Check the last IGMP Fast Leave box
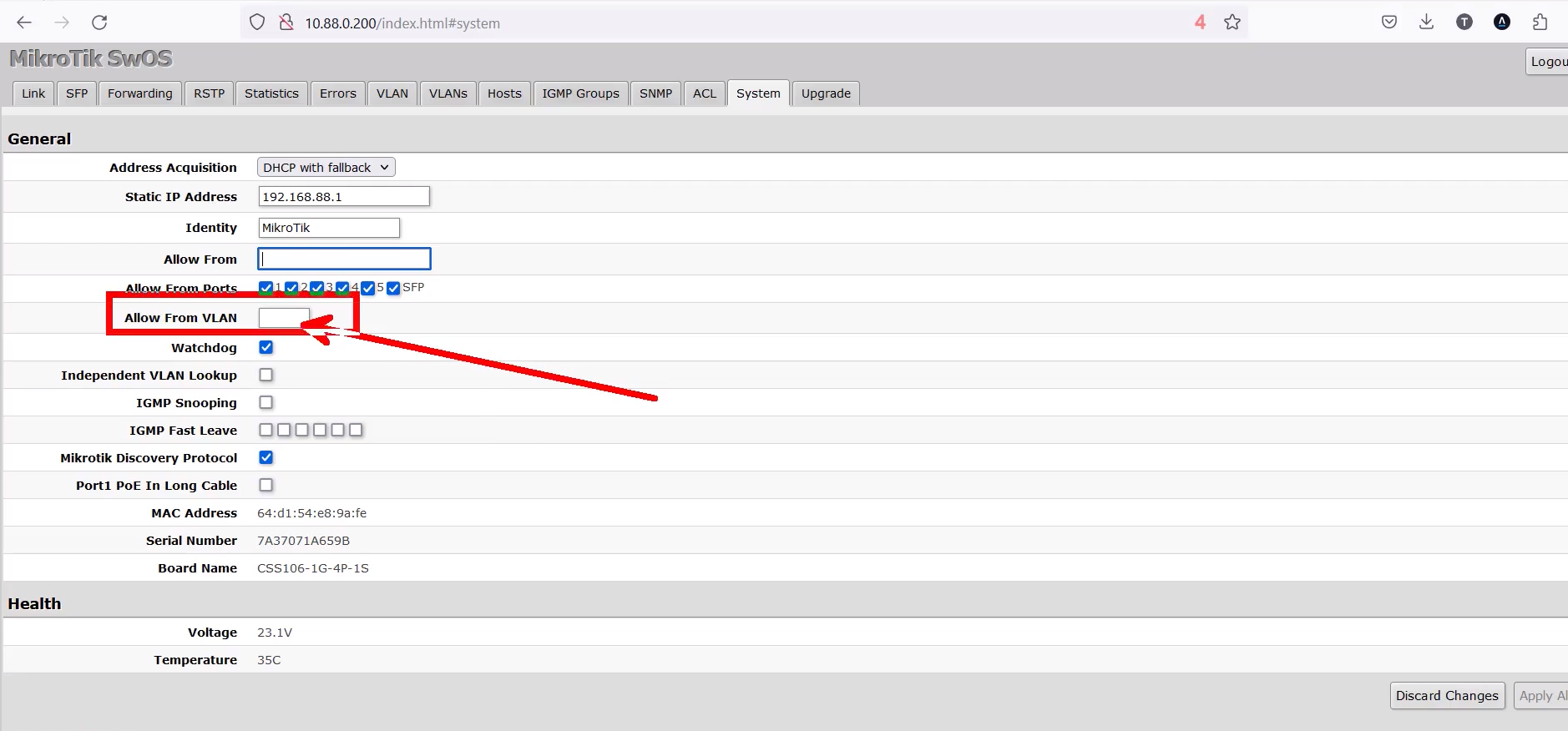This screenshot has height=731, width=1568. 356,430
